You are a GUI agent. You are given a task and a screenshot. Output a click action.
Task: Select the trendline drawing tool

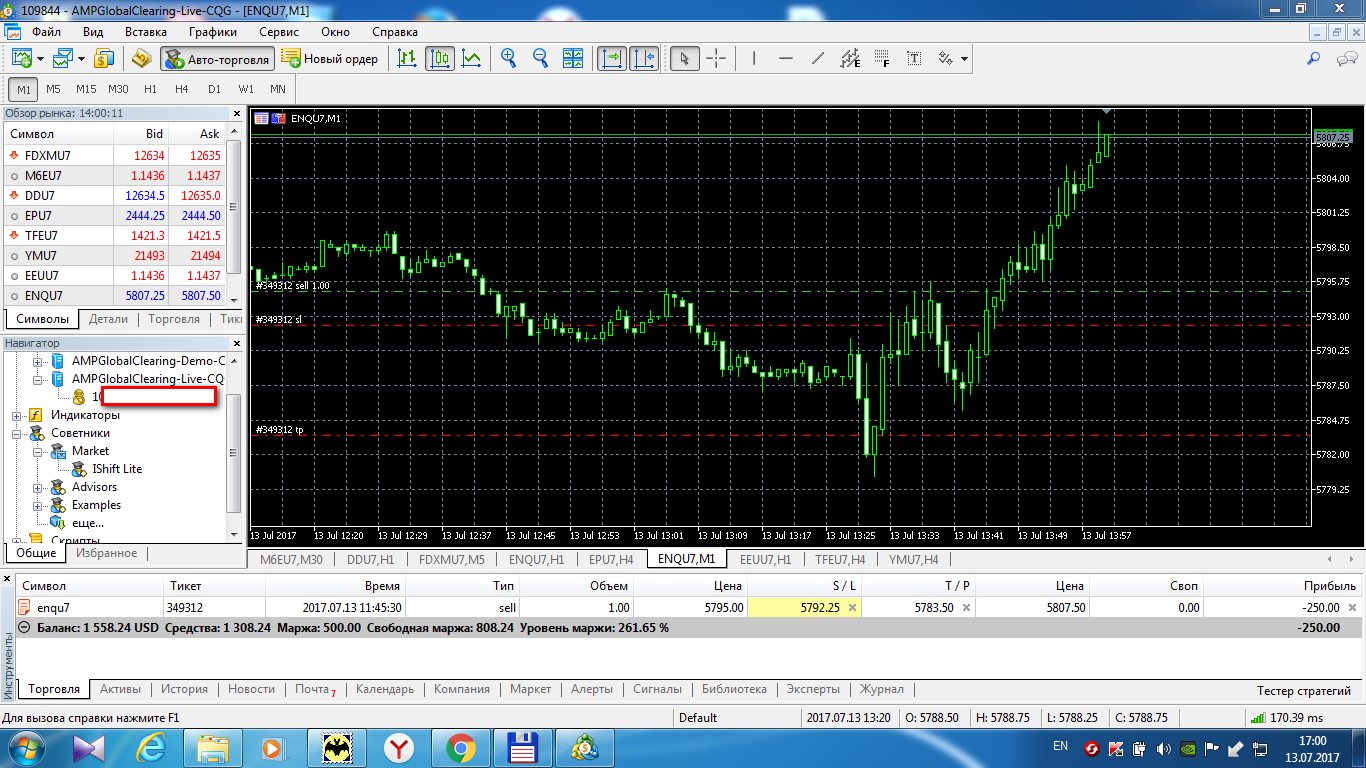coord(817,58)
